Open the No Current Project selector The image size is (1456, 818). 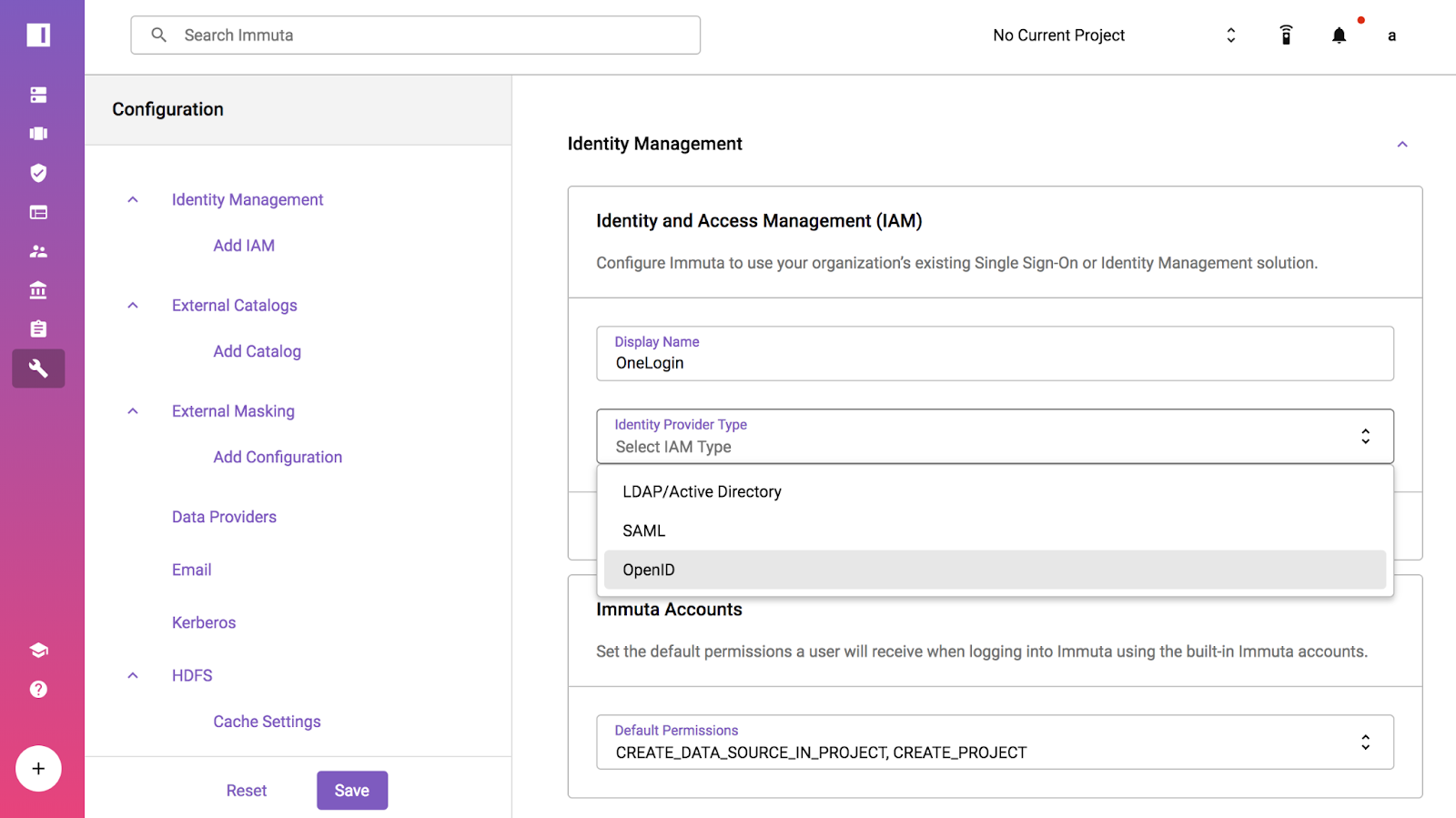click(x=1115, y=35)
